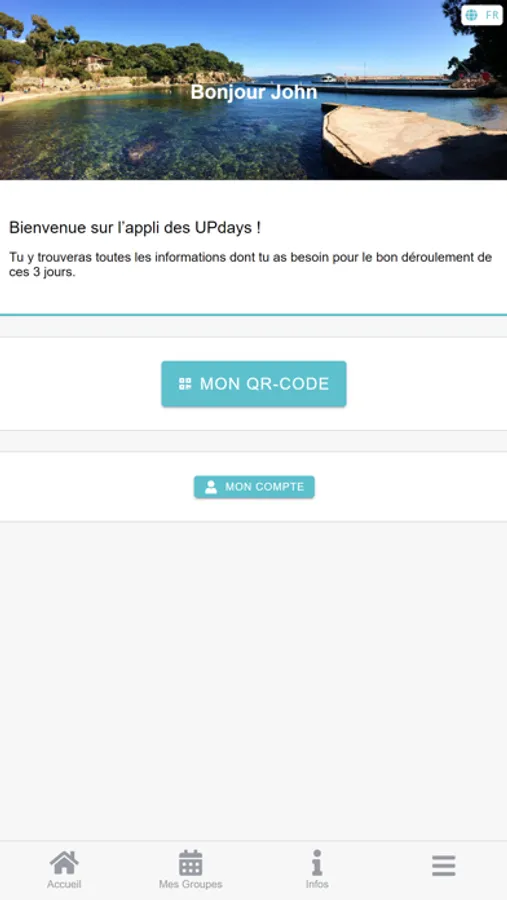507x900 pixels.
Task: Open the FR language selector
Action: point(482,15)
